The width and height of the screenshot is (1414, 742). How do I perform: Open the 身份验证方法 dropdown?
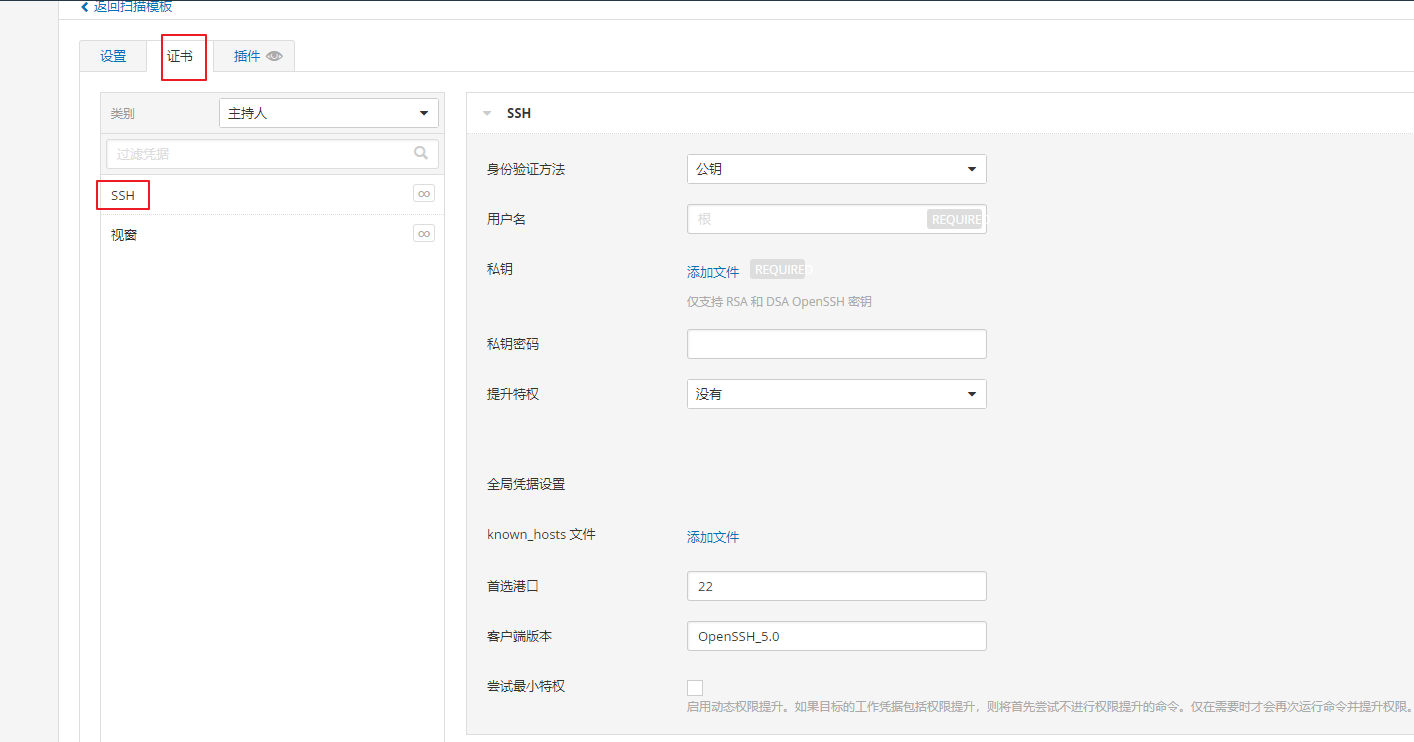[x=836, y=169]
